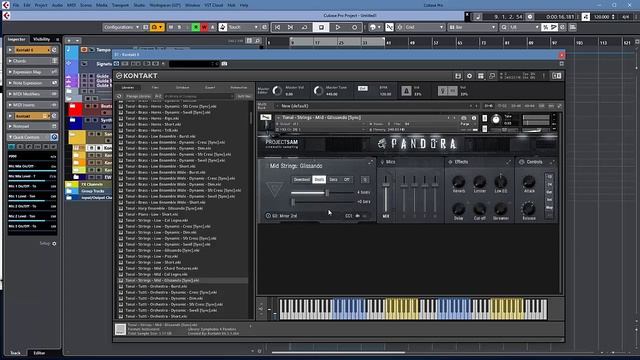640x360 pixels.
Task: Select Tonal - Strings - Low - Pizz.nki file
Action: tap(151, 256)
